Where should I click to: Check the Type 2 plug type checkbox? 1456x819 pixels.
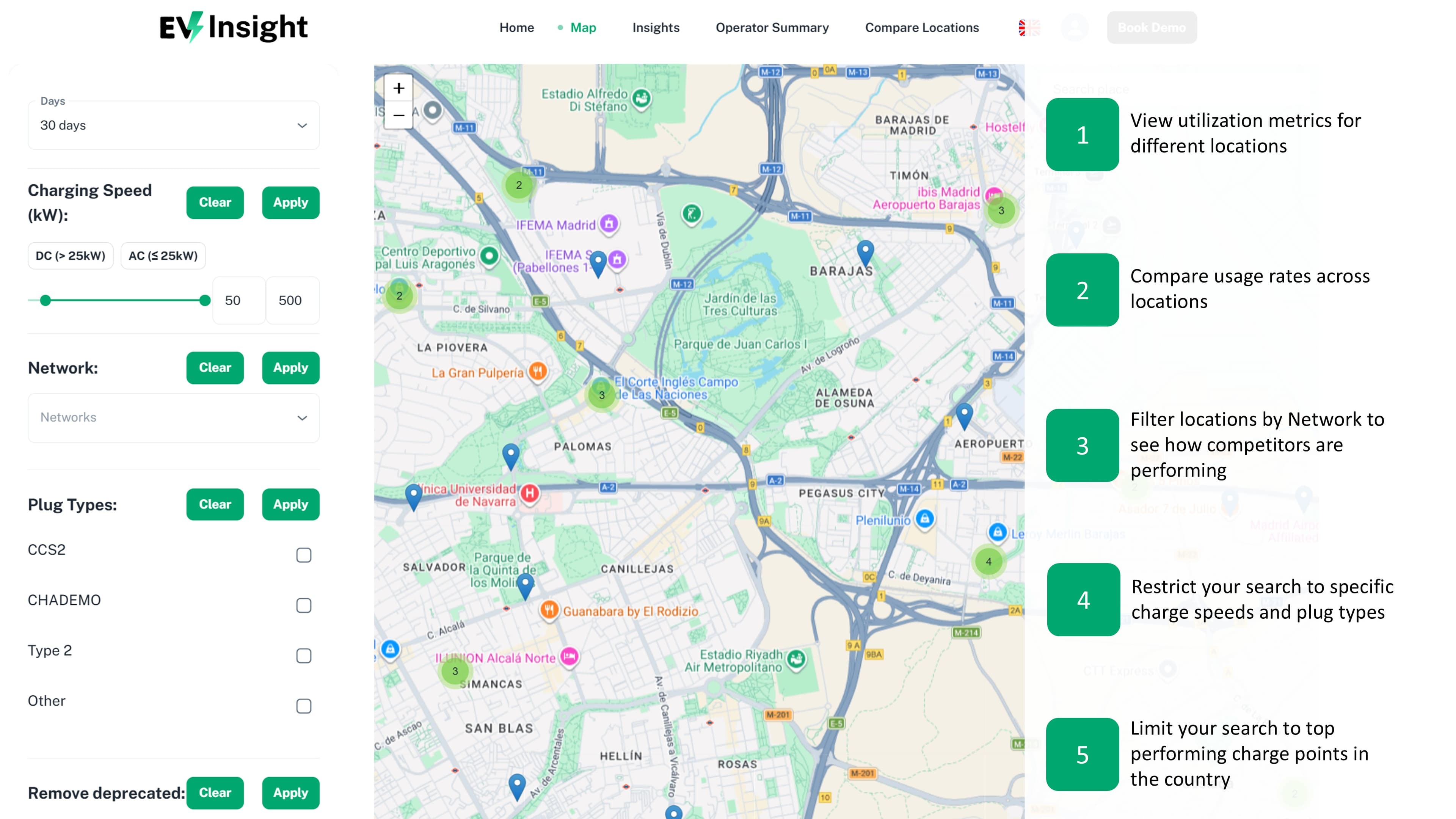click(x=303, y=656)
